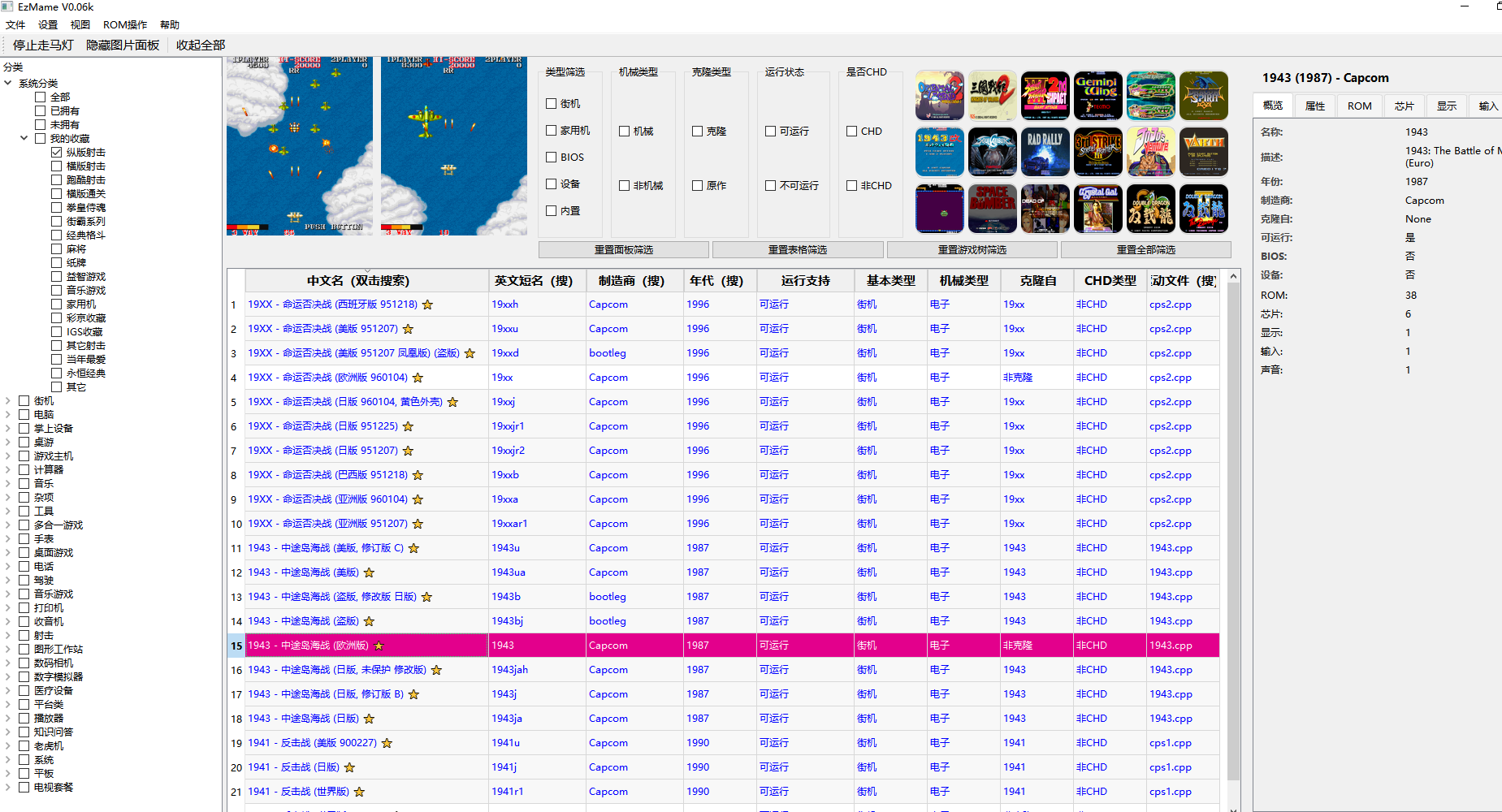
Task: Select the JoJo's Venture game icon
Action: [x=1151, y=152]
